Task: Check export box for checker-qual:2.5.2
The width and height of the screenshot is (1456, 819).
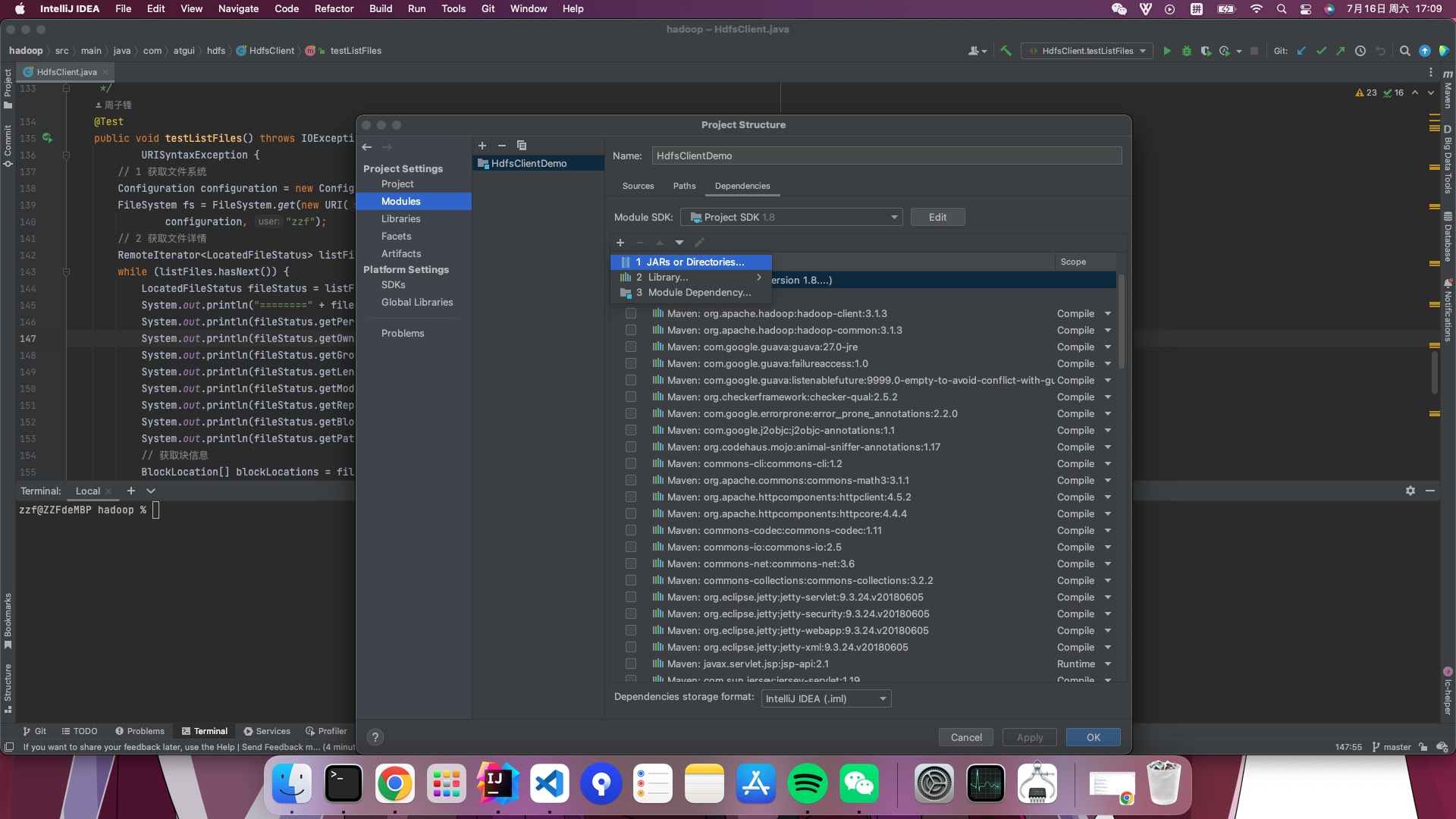Action: click(631, 397)
